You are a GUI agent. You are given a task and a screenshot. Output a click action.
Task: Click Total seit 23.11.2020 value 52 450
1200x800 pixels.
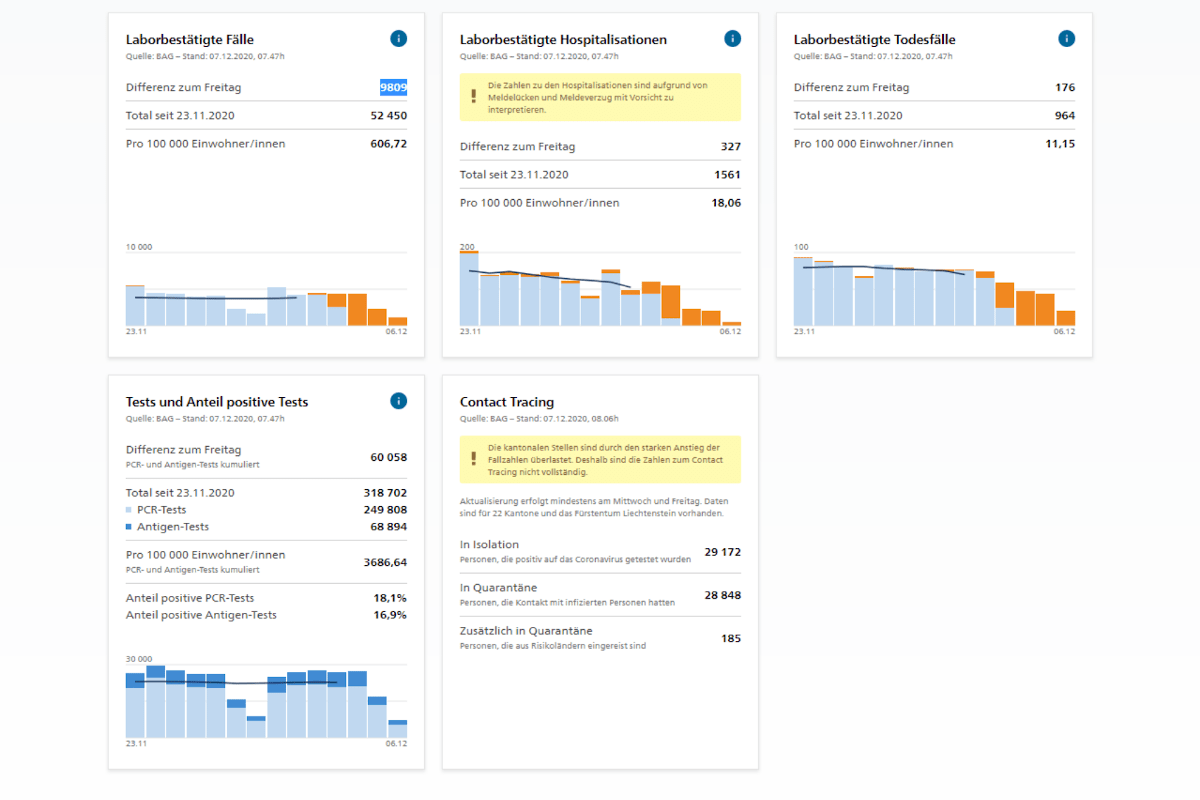point(389,115)
